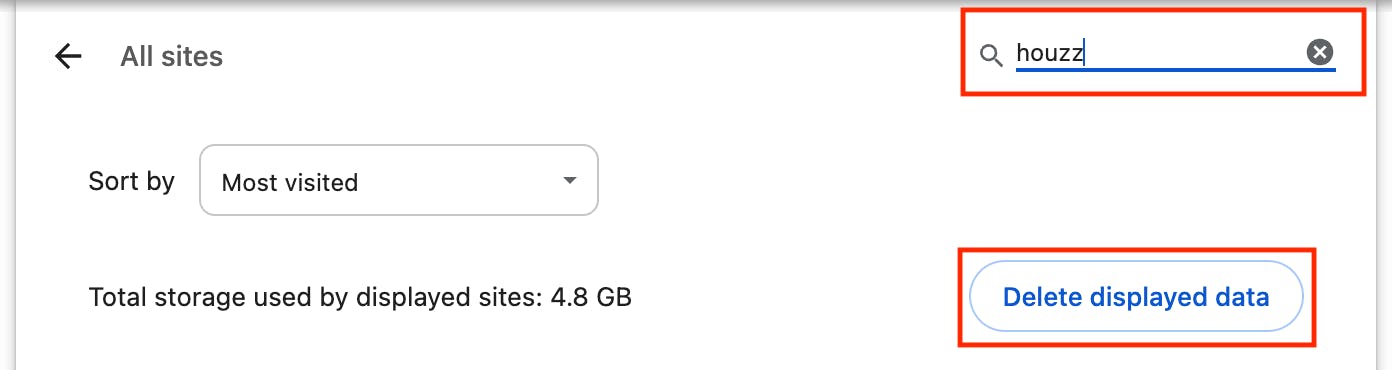Click the All sites page heading
The width and height of the screenshot is (1392, 370).
click(x=172, y=57)
